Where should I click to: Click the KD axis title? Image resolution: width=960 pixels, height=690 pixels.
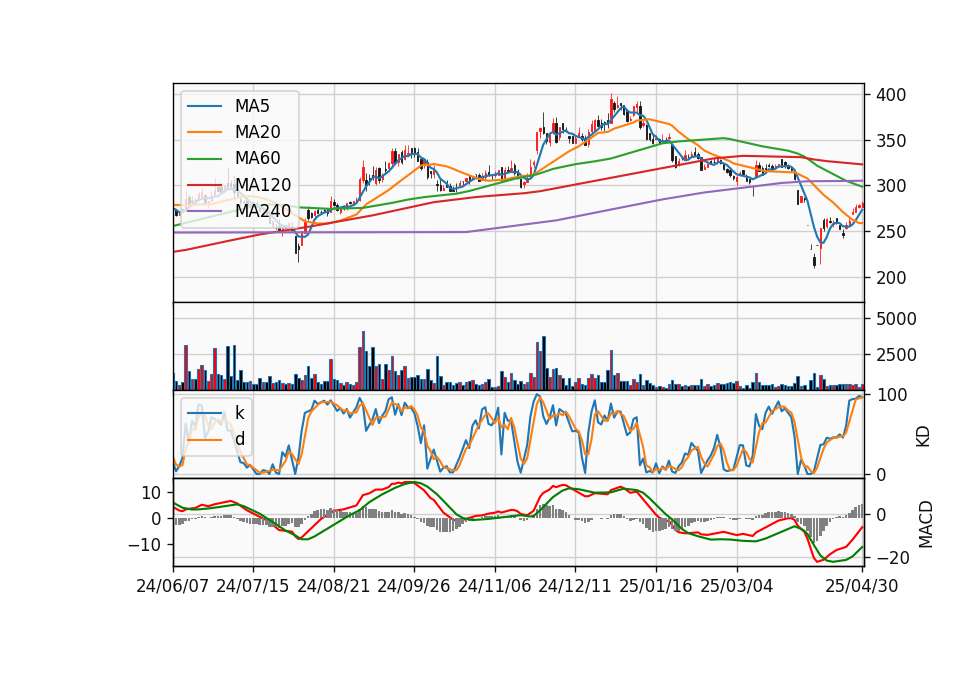click(x=923, y=437)
